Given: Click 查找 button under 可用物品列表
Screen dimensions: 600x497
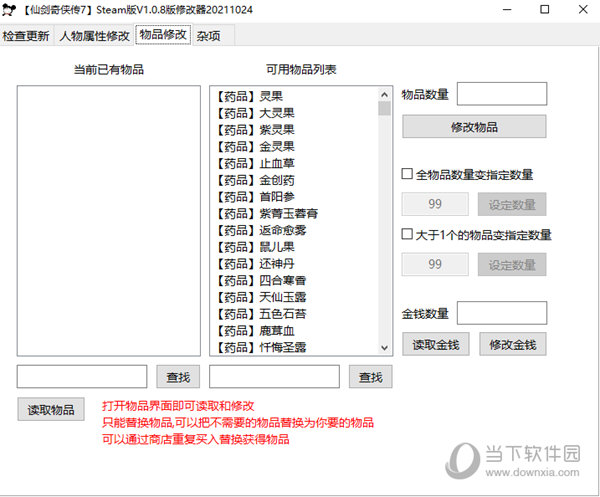Looking at the screenshot, I should tap(371, 377).
